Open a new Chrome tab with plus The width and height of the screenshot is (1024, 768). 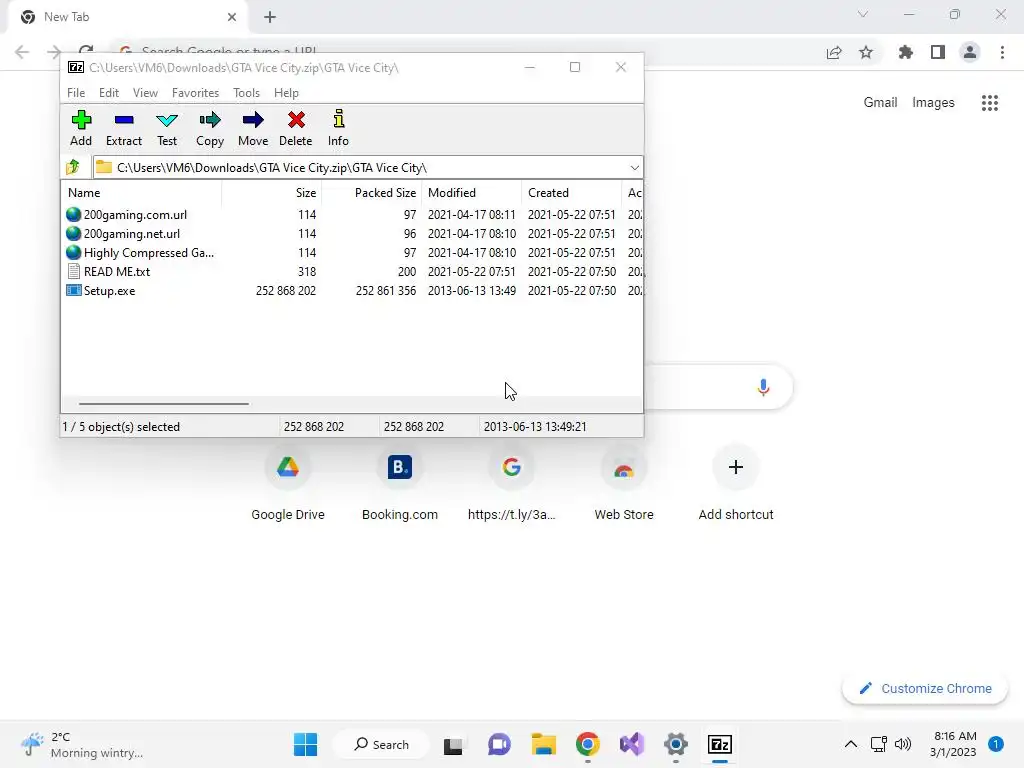pyautogui.click(x=270, y=17)
